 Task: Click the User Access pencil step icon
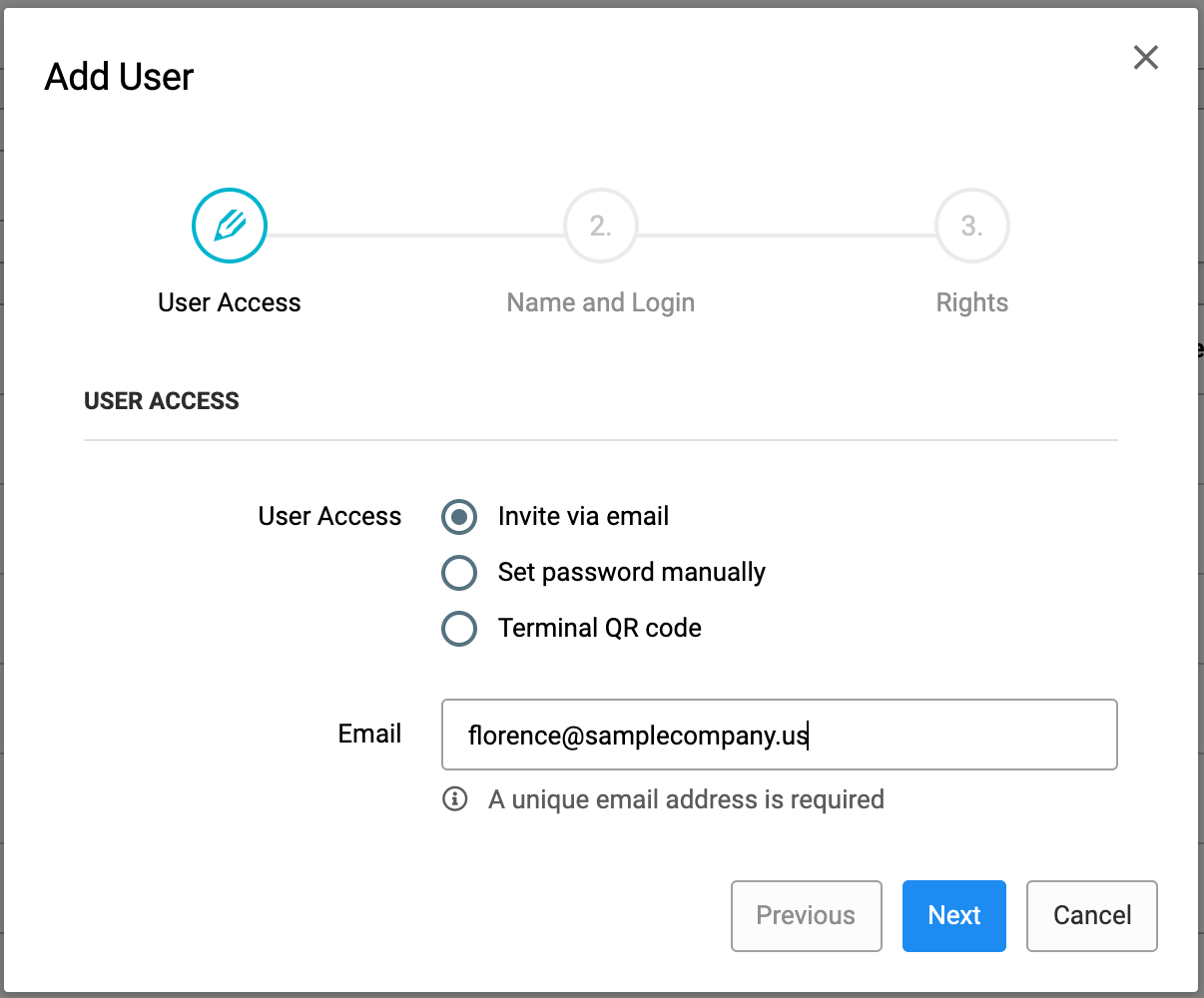[230, 226]
